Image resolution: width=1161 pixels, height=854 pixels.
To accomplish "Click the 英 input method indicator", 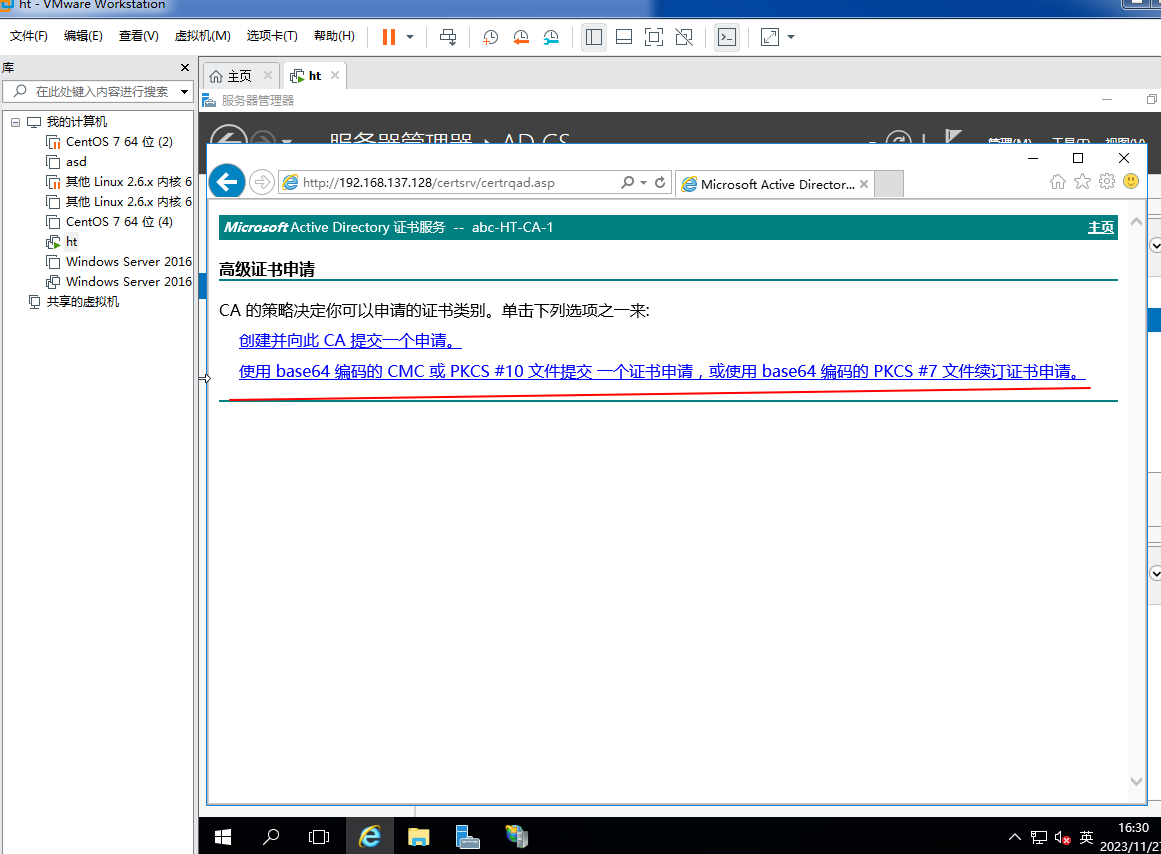I will pos(1086,838).
